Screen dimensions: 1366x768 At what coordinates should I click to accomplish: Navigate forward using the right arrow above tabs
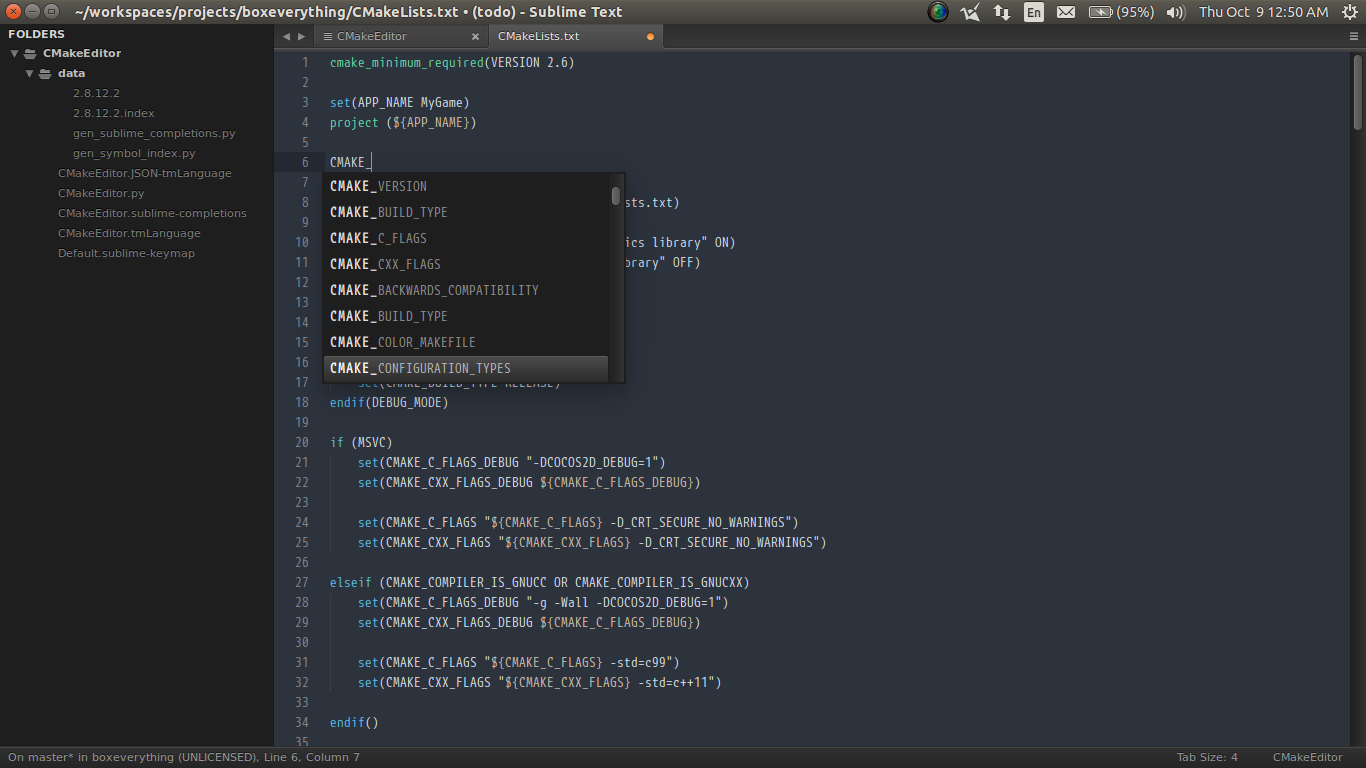299,35
